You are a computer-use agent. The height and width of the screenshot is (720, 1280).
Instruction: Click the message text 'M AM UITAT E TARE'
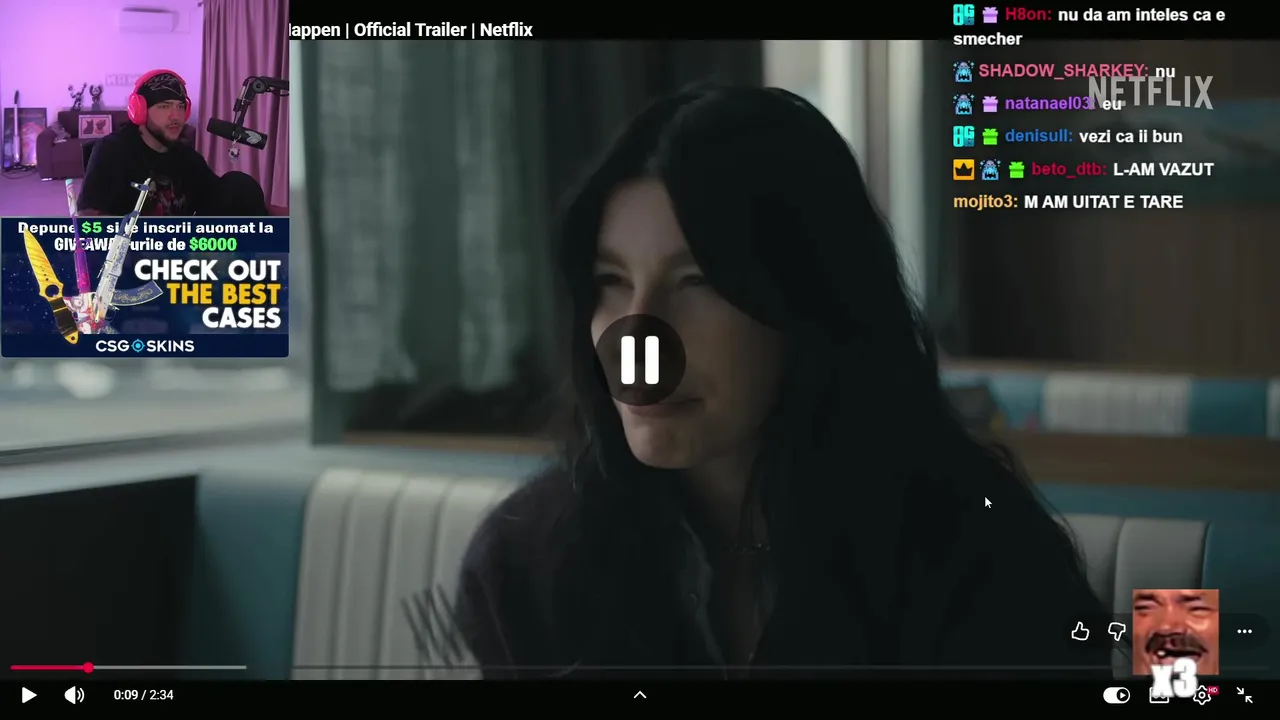1104,202
